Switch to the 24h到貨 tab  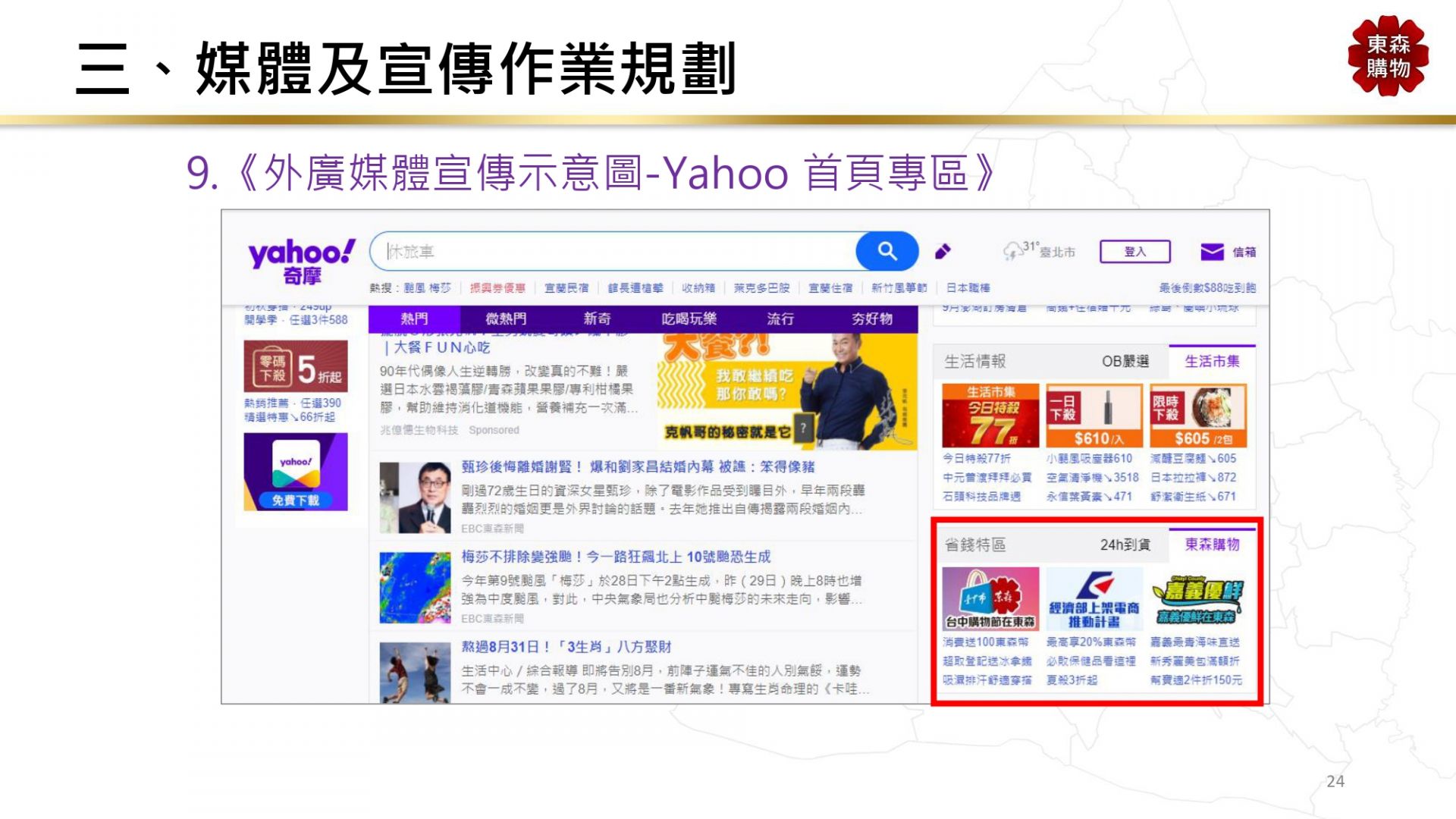point(1125,544)
